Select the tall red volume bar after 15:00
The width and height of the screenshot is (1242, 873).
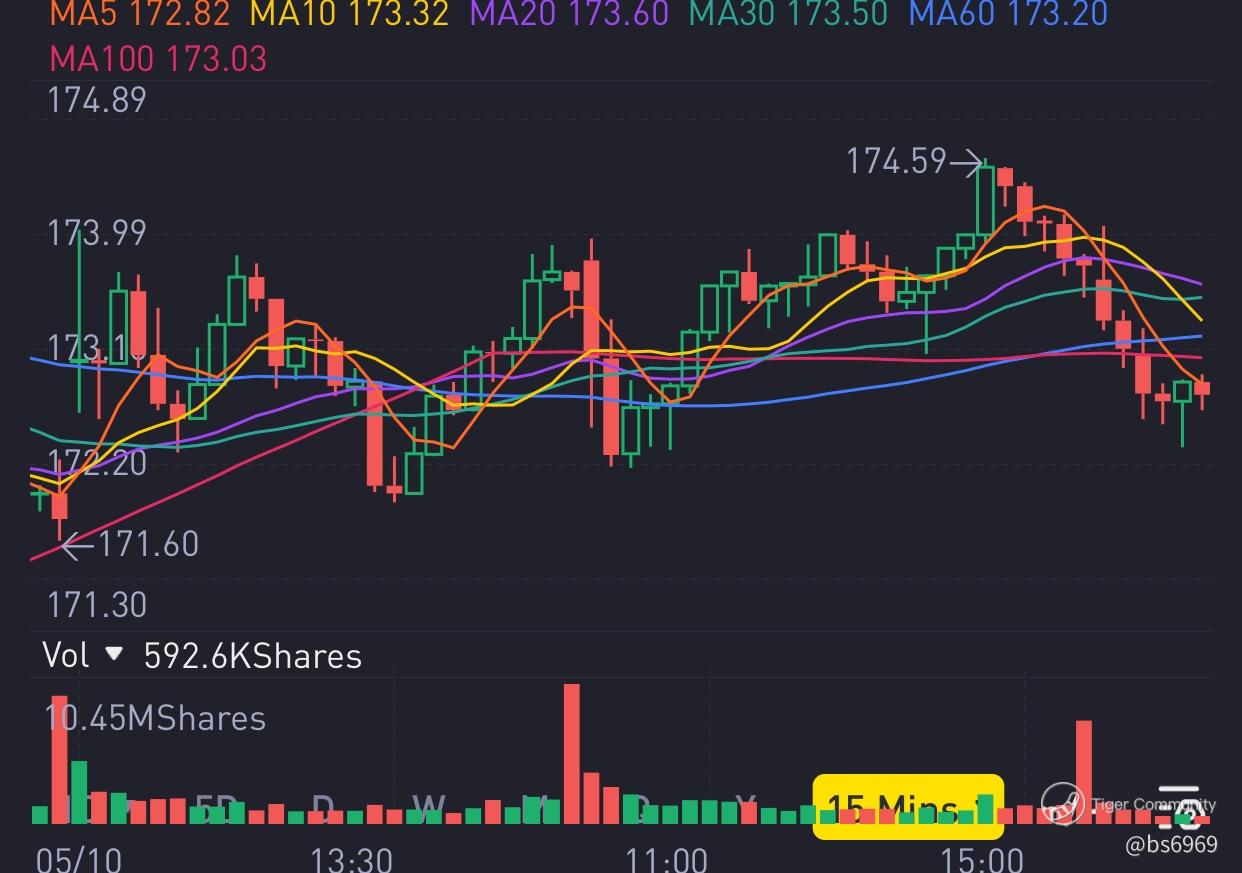(1084, 771)
